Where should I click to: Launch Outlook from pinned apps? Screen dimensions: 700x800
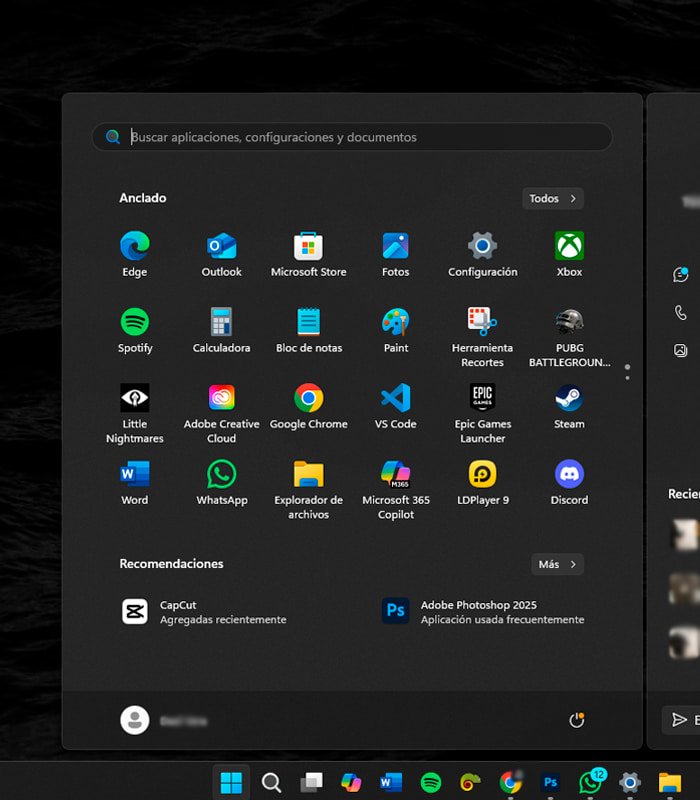pos(221,254)
